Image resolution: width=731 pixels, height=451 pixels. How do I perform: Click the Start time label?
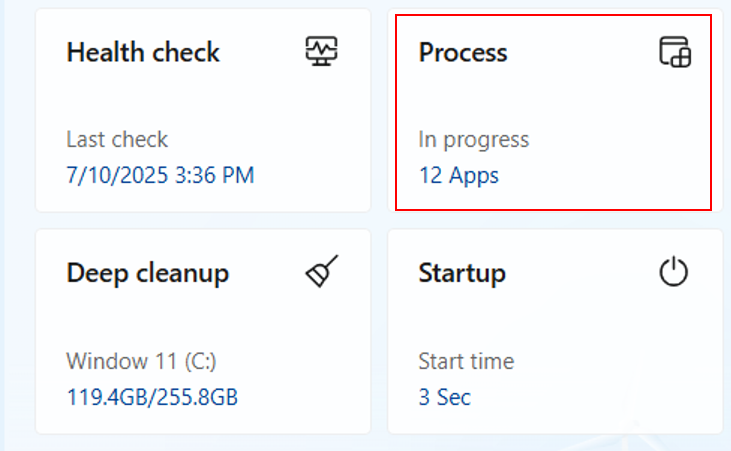click(466, 361)
